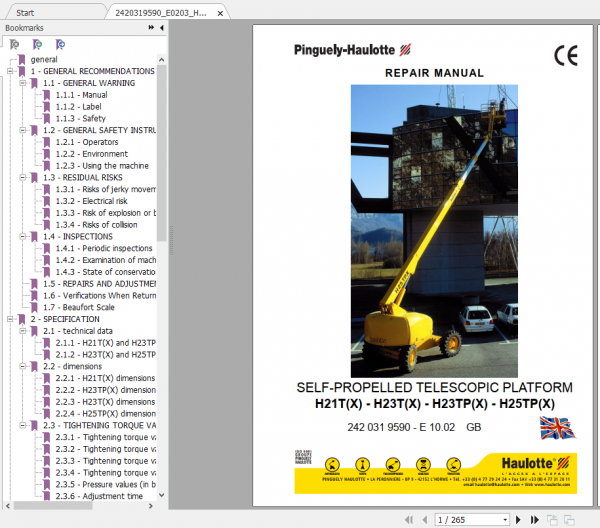Collapse the Bookmarks panel with the left arrow
The height and width of the screenshot is (528, 600).
point(162,28)
